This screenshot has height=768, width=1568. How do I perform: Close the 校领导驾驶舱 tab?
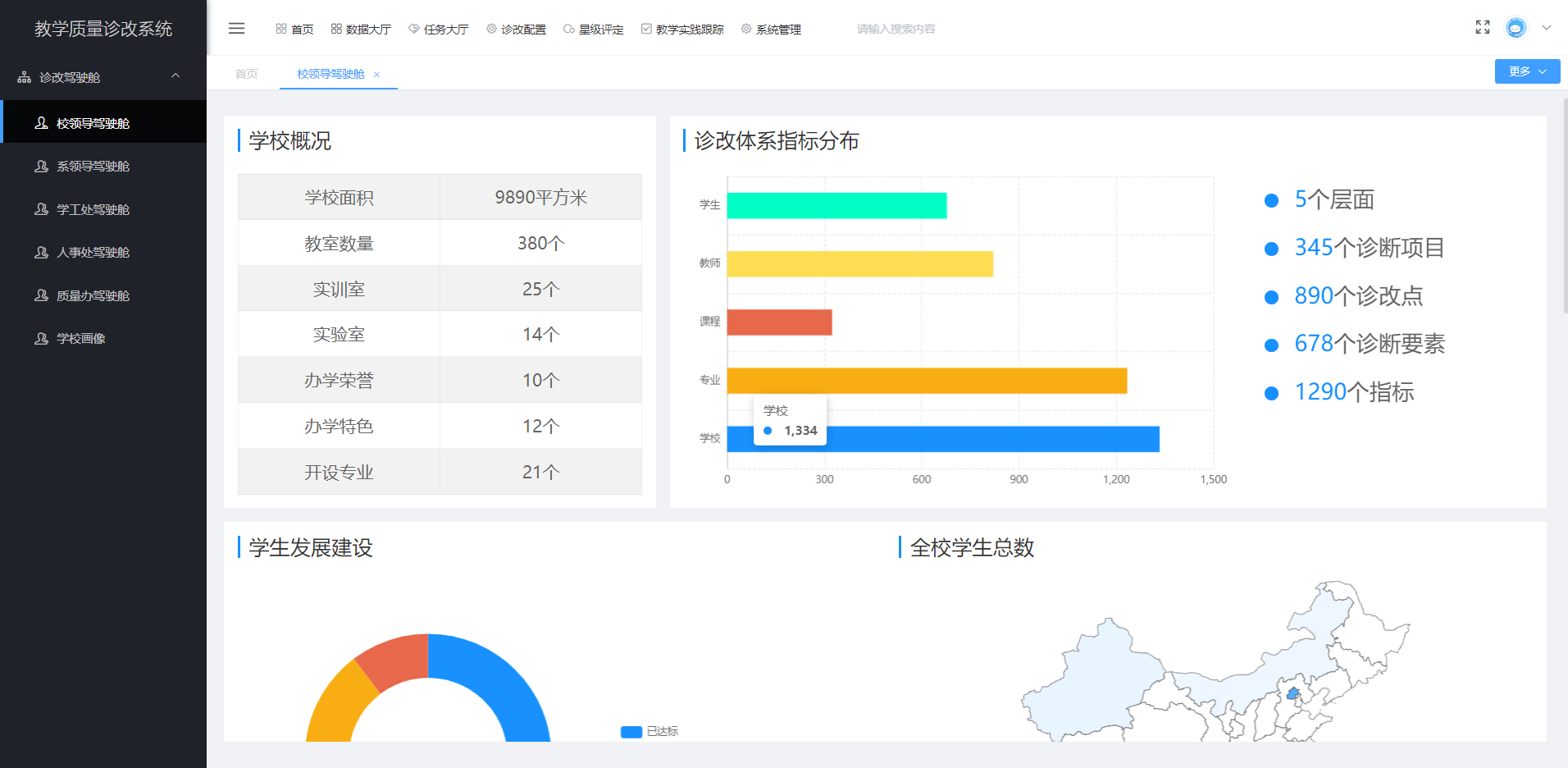point(377,75)
